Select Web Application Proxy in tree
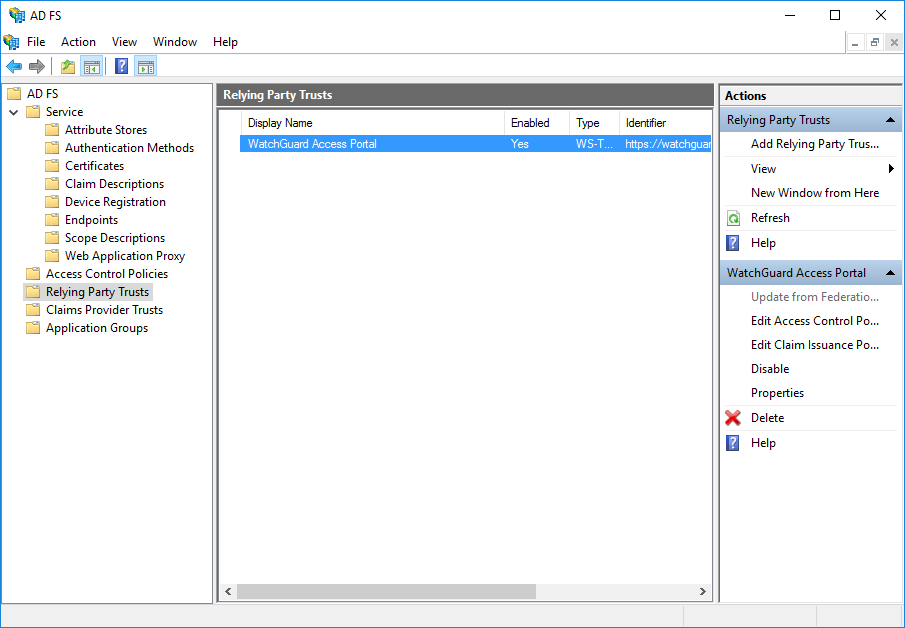This screenshot has height=628, width=905. 125,256
